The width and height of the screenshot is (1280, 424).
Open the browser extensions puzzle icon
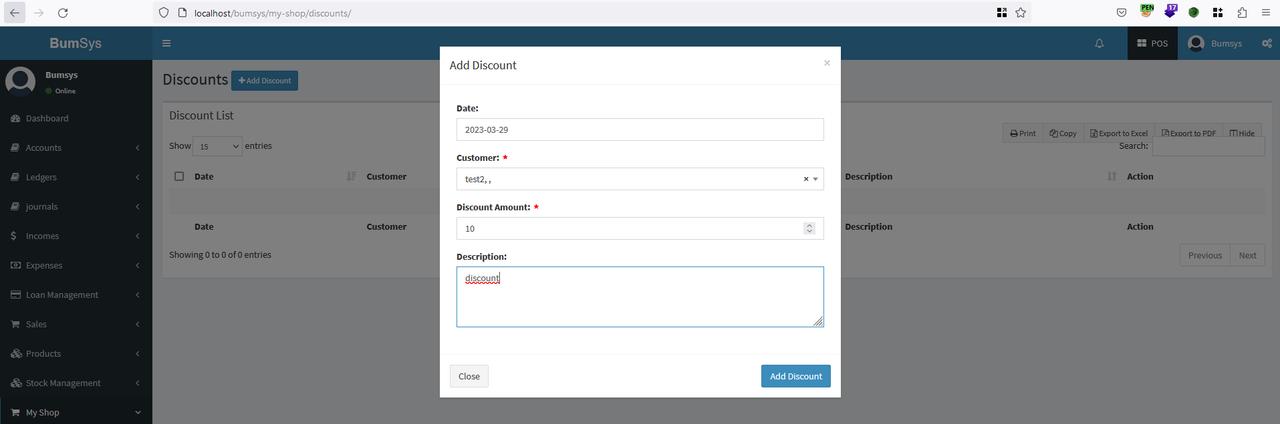1242,13
